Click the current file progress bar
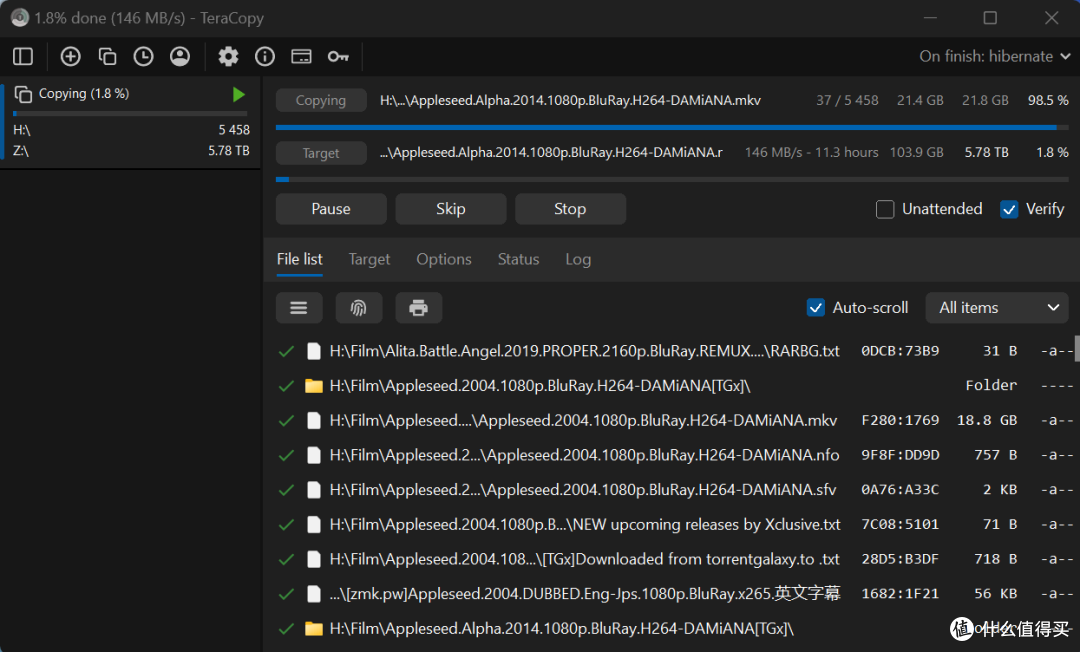The height and width of the screenshot is (652, 1080). [x=672, y=127]
